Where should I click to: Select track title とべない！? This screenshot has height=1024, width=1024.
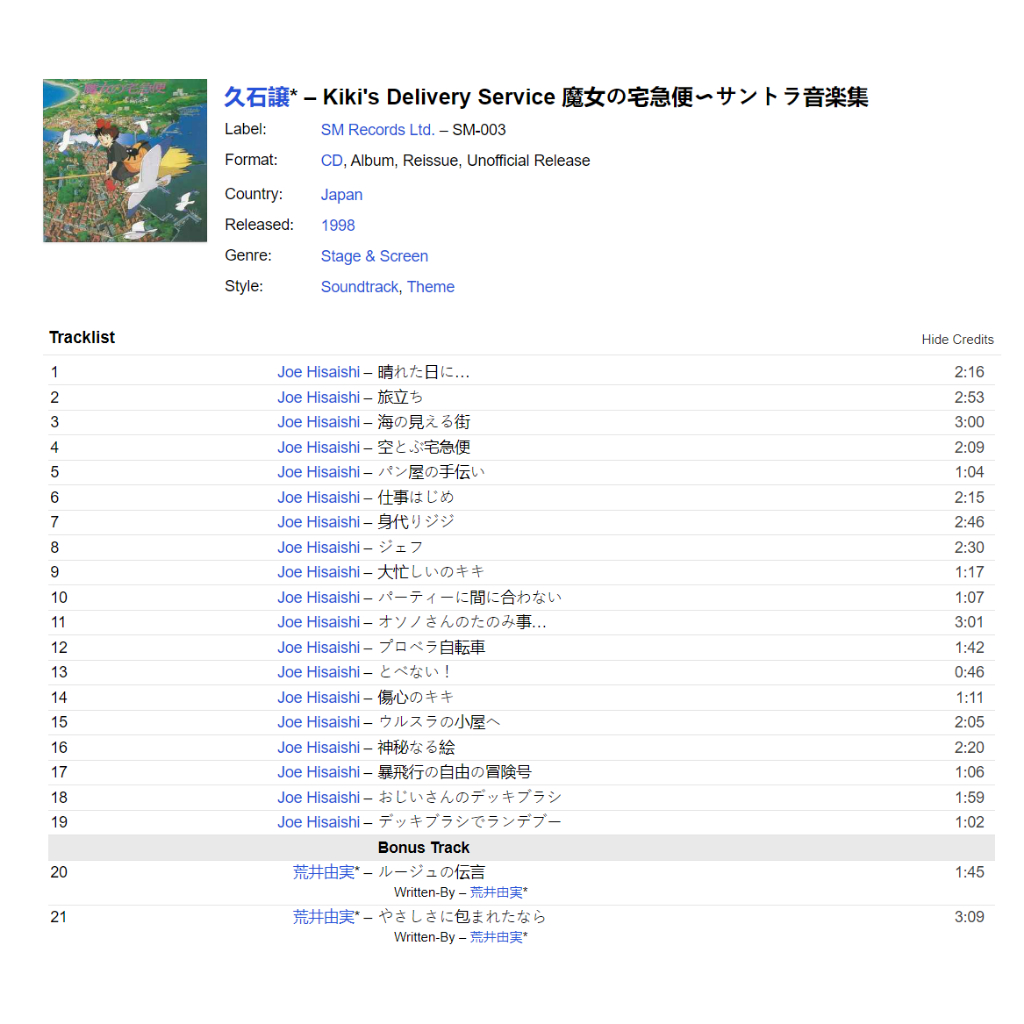(x=415, y=671)
